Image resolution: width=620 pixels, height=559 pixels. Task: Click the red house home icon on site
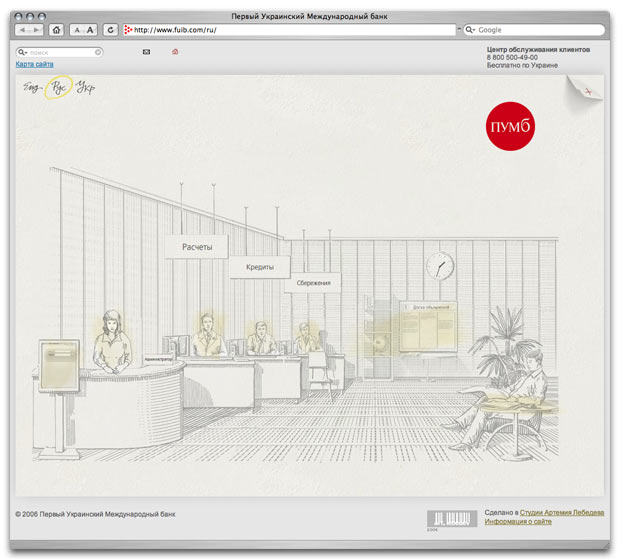coord(175,51)
